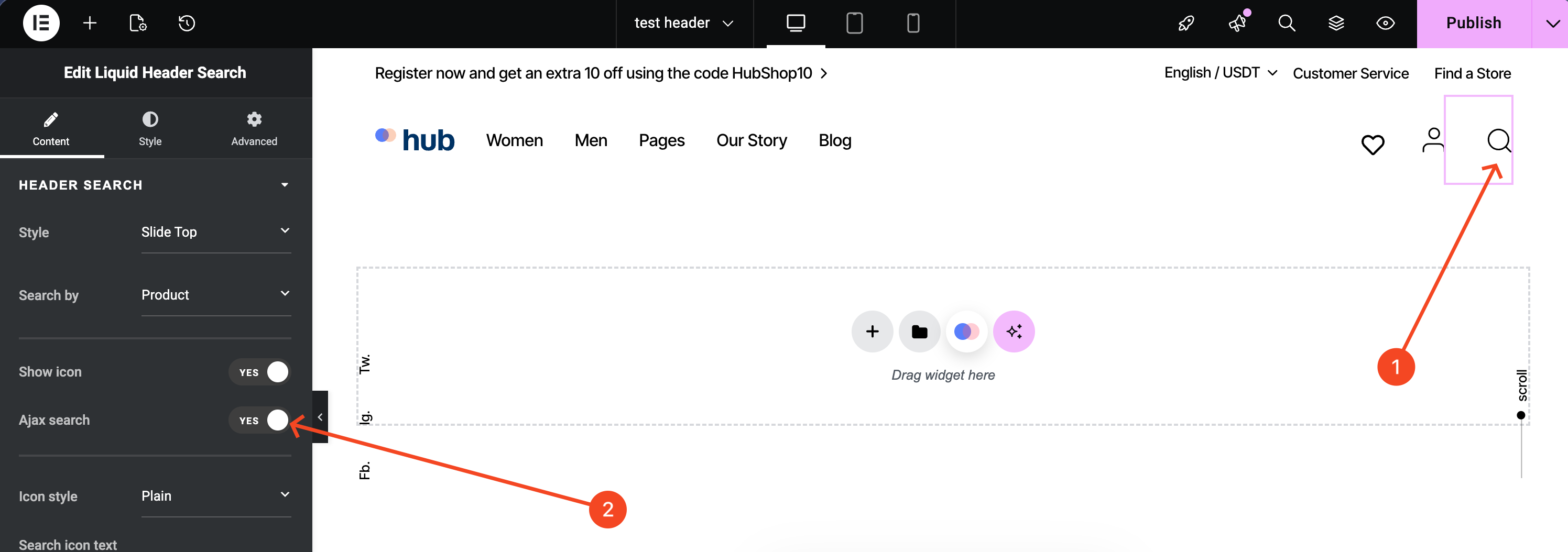Screen dimensions: 1568x552
Task: Click the account user icon in the header
Action: [x=1433, y=140]
